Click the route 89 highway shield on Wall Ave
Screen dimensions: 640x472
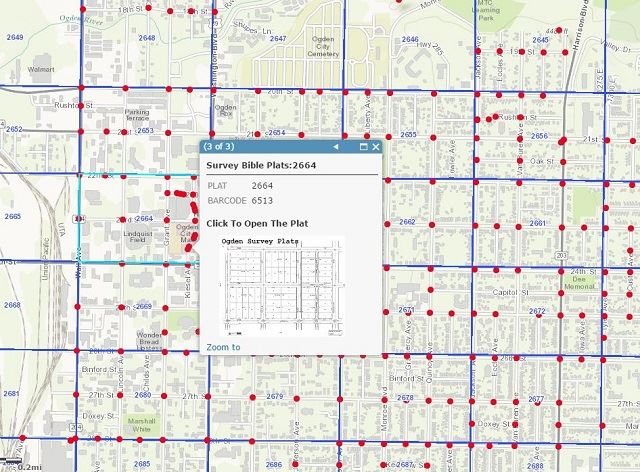[x=78, y=217]
